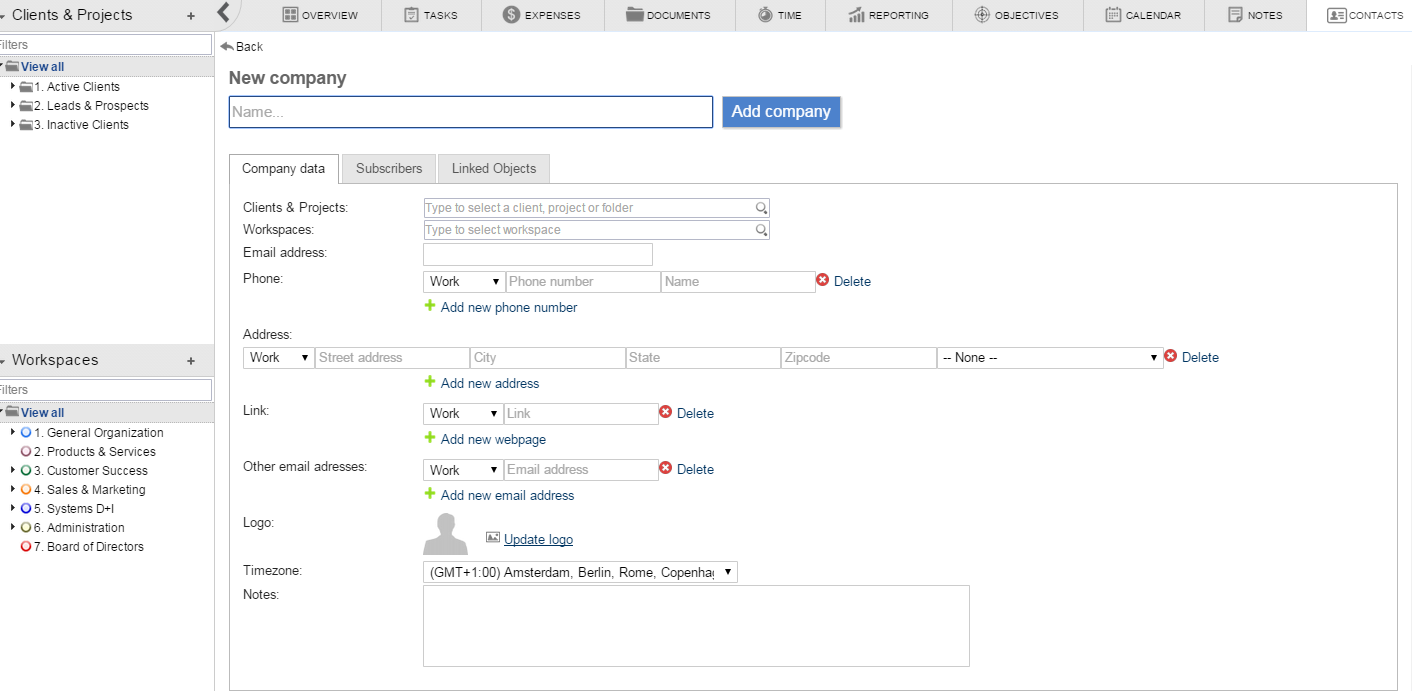Click the company logo placeholder avatar
This screenshot has width=1412, height=691.
pyautogui.click(x=445, y=534)
